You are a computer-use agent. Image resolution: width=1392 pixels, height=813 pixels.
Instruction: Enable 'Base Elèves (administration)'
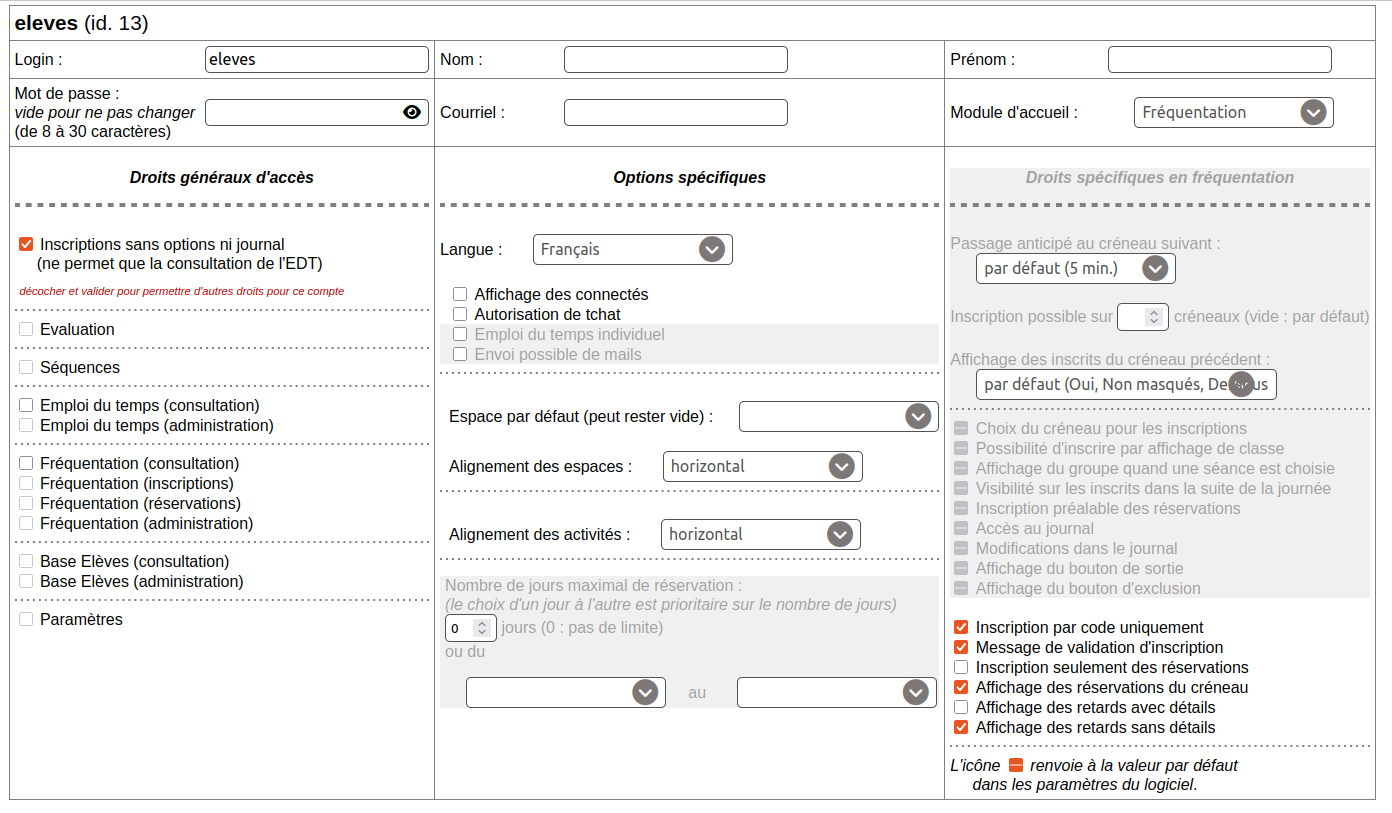[26, 581]
